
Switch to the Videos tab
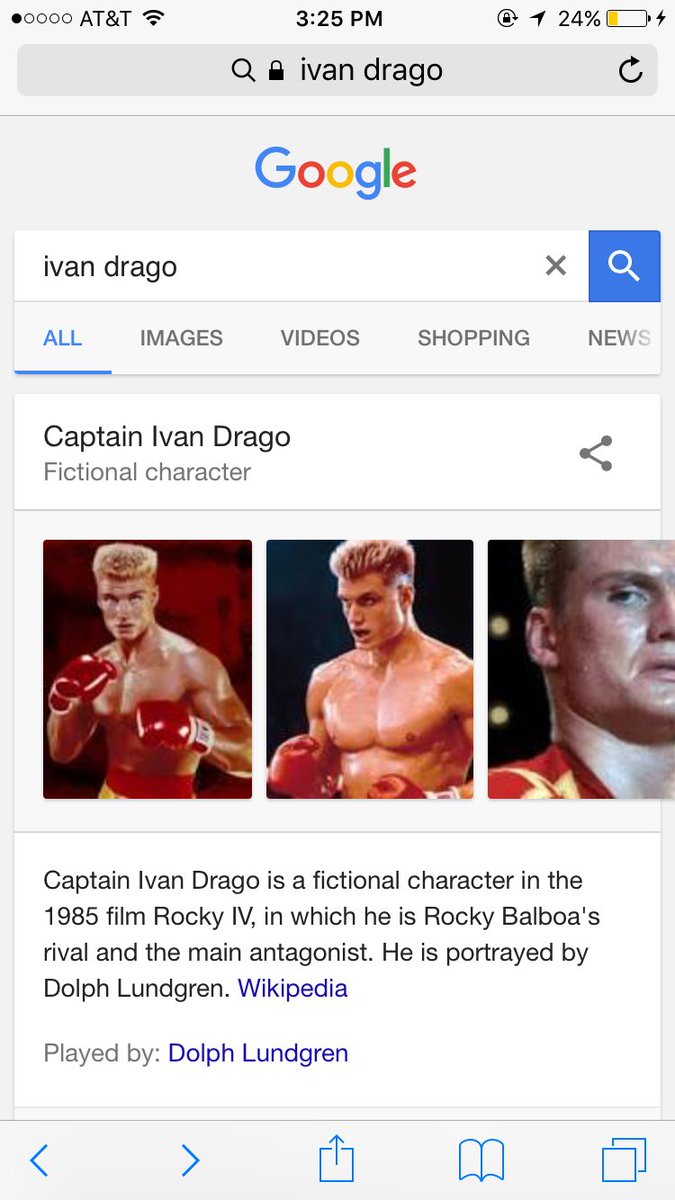pyautogui.click(x=320, y=338)
